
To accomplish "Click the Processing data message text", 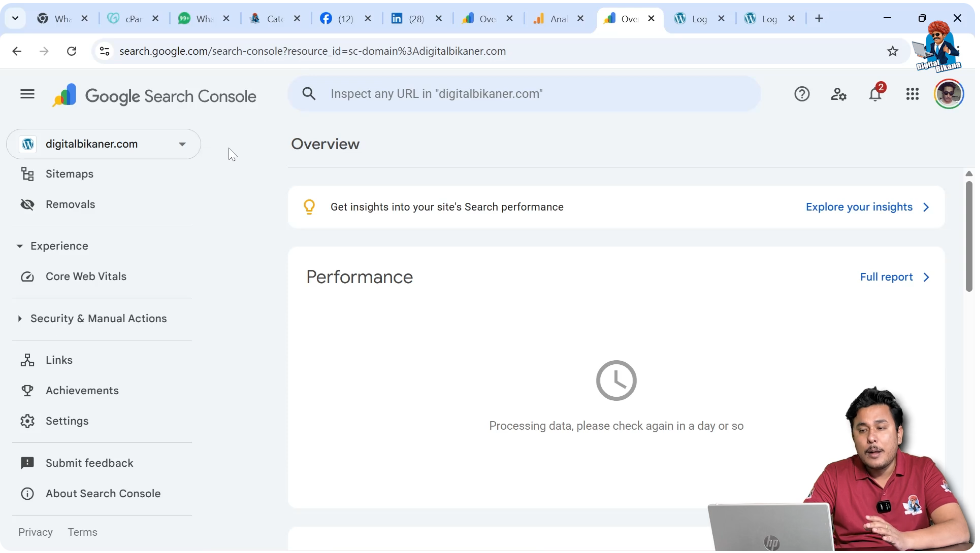I will (616, 426).
